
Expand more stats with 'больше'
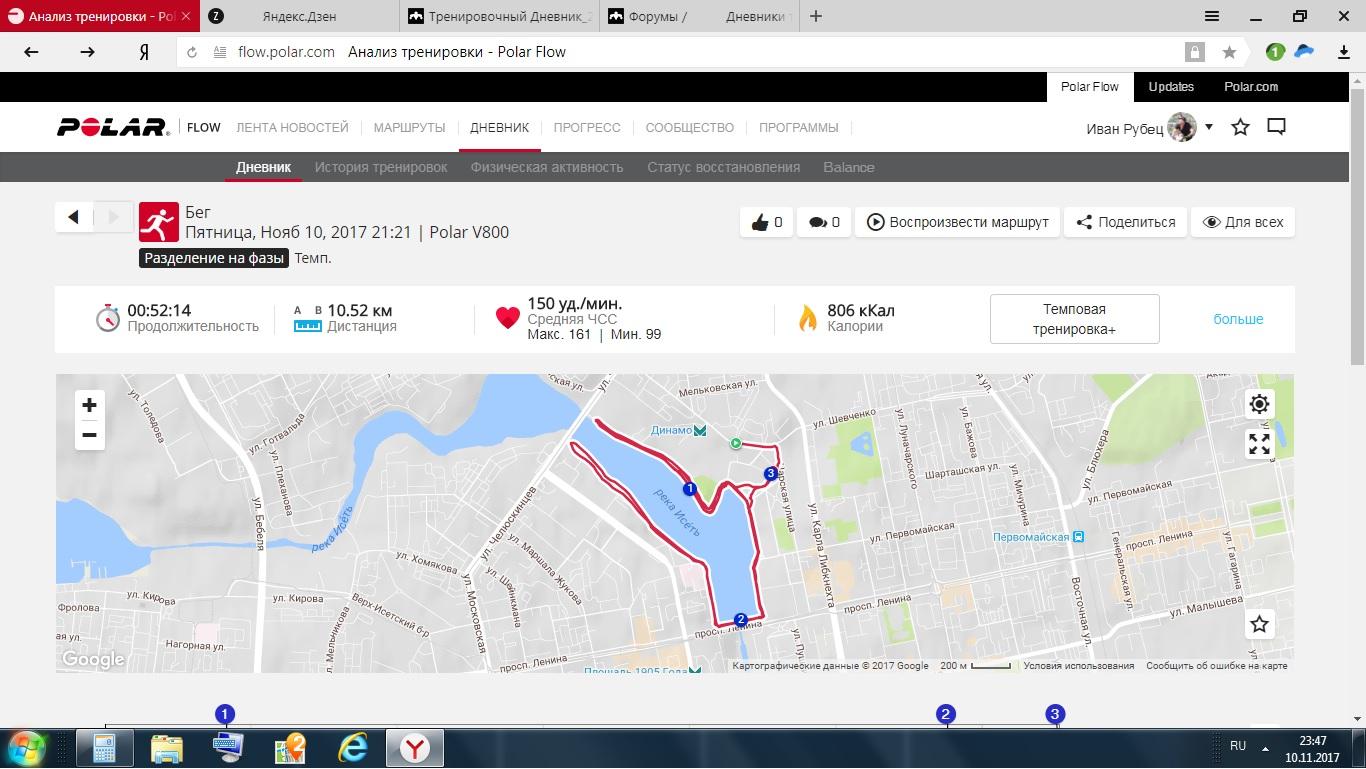[x=1238, y=319]
